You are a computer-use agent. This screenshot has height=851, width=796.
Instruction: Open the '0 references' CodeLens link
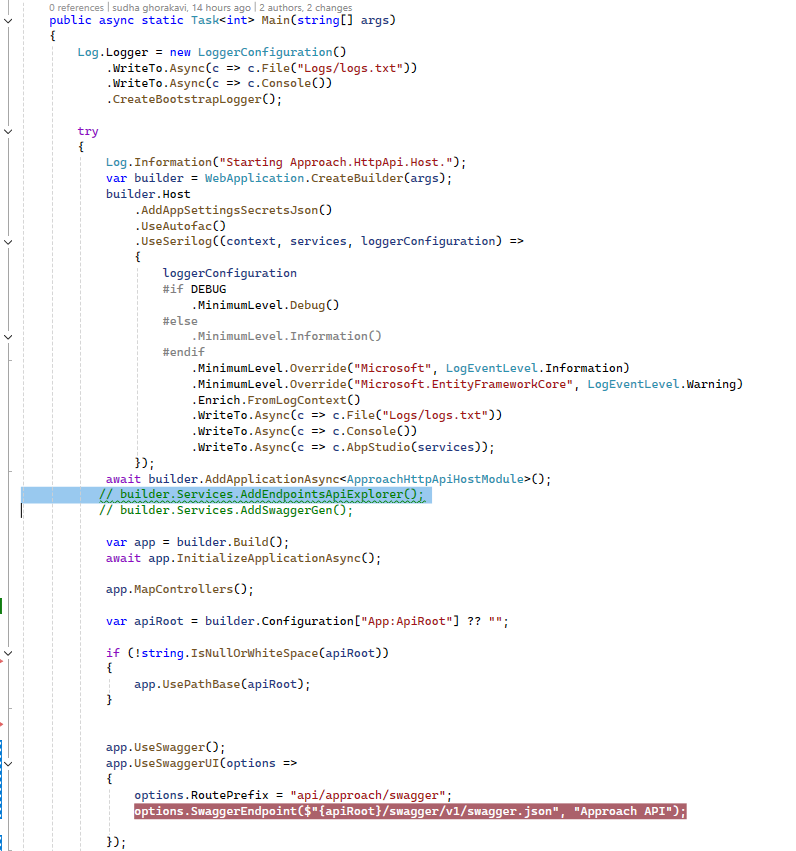point(78,7)
